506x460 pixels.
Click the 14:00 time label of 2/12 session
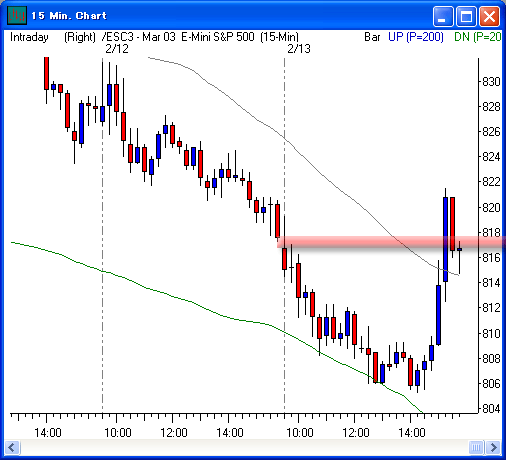[x=230, y=433]
